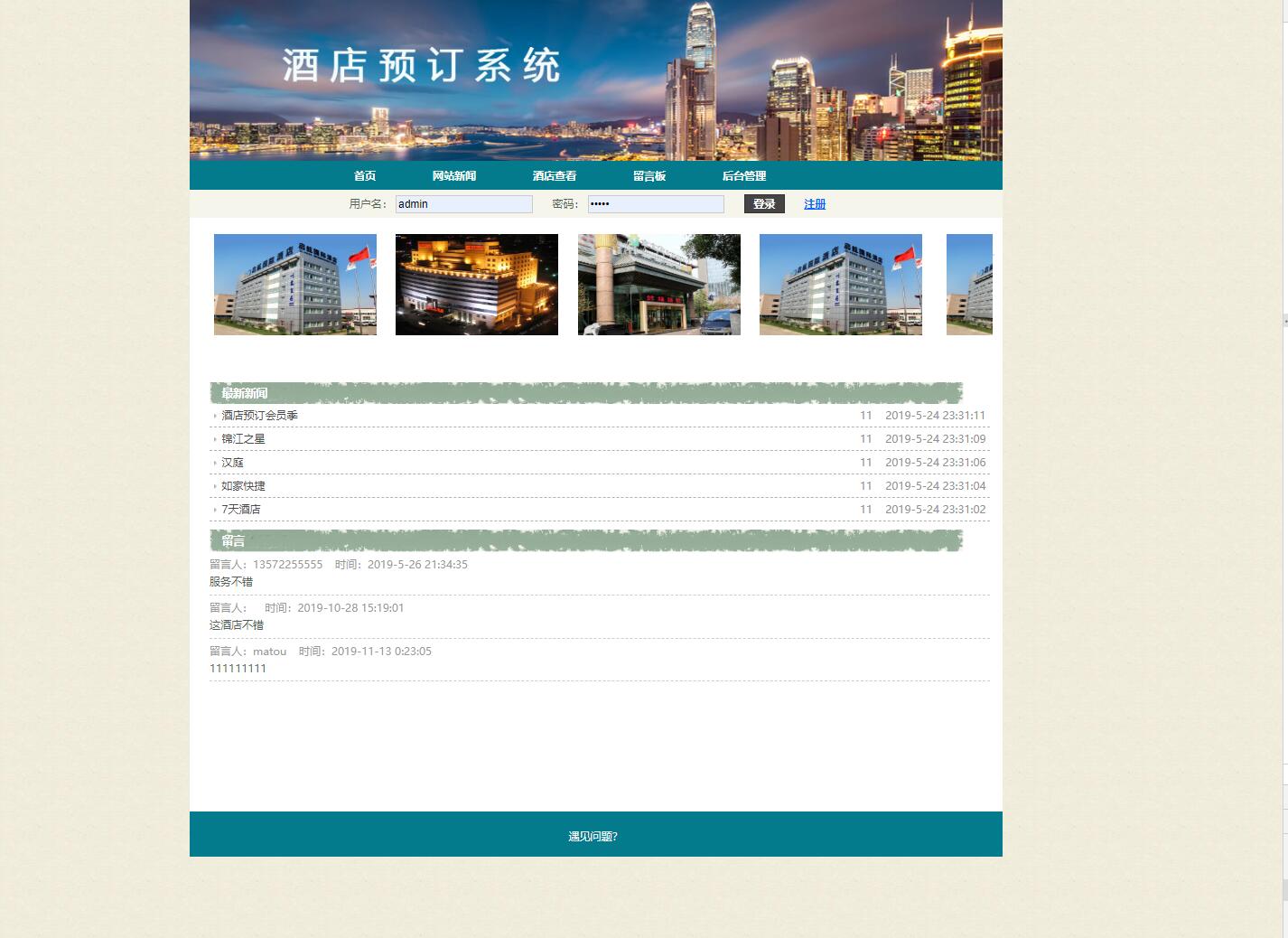1288x938 pixels.
Task: Click the arrow marker next to 汉庭
Action: [215, 462]
